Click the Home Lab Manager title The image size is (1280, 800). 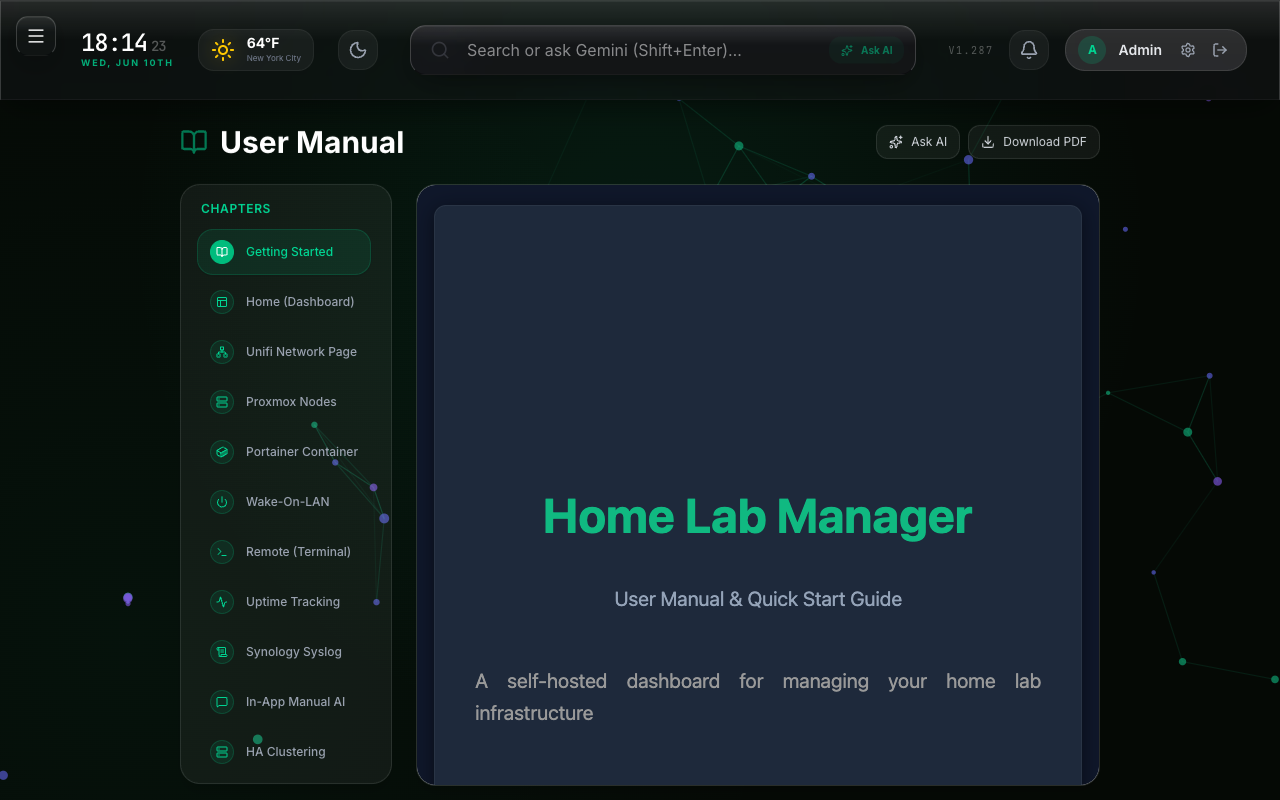(x=758, y=516)
